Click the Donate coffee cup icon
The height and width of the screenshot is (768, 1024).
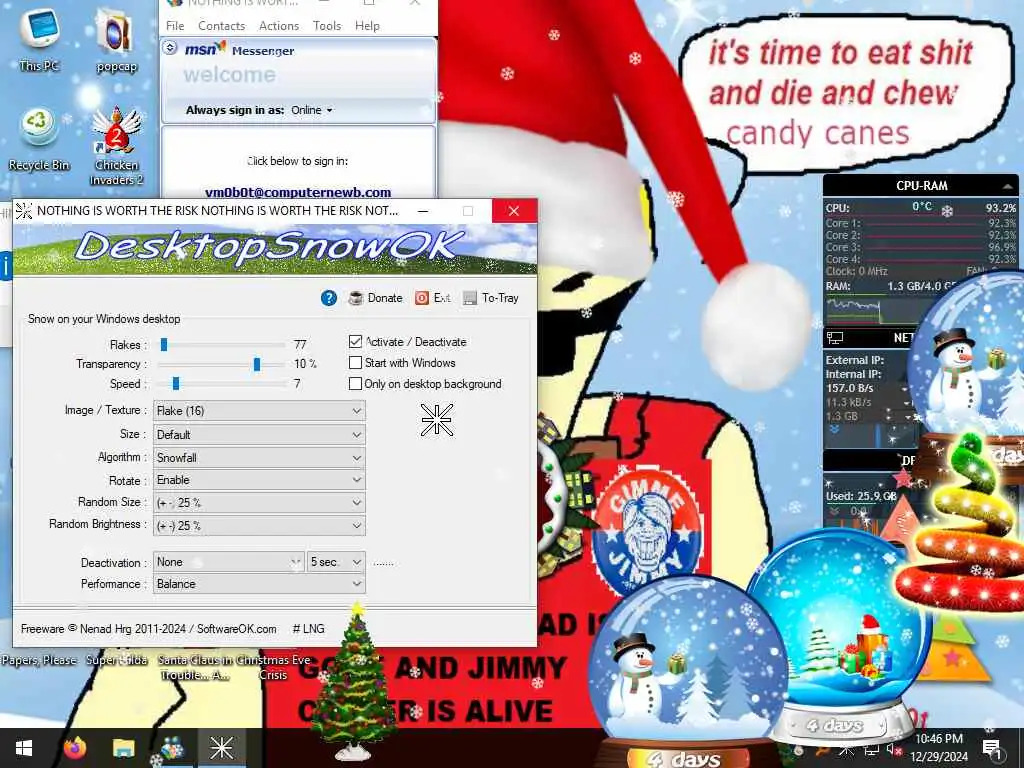[x=356, y=298]
